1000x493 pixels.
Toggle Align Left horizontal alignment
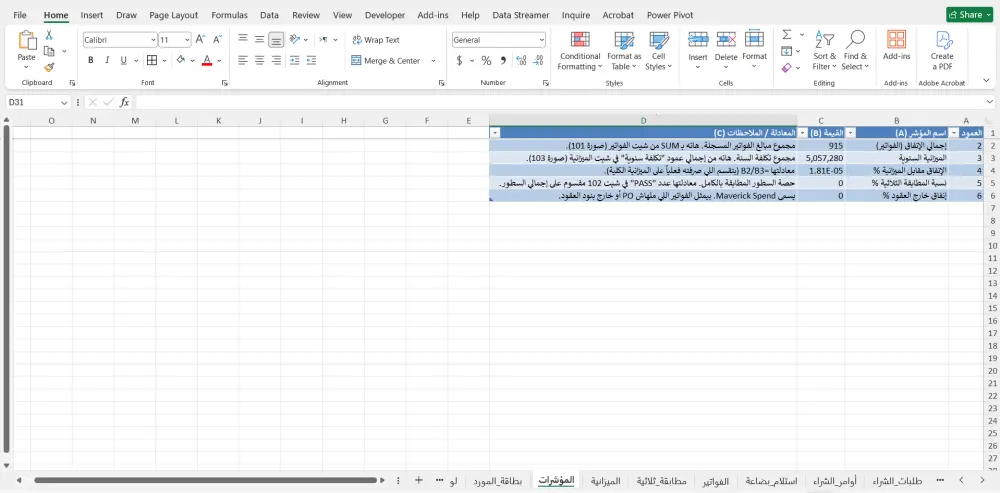coord(243,61)
